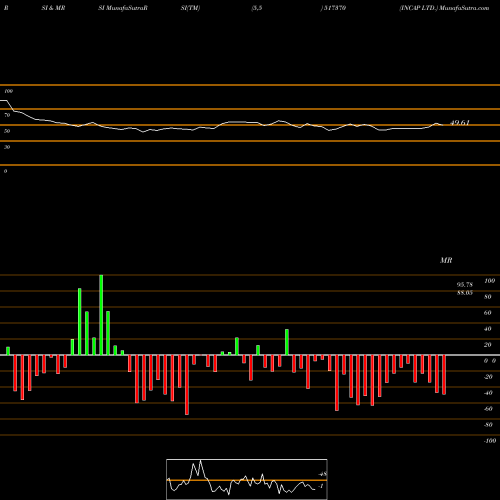Click the (5,5 parameter text in the header
The height and width of the screenshot is (500, 500).
point(257,8)
